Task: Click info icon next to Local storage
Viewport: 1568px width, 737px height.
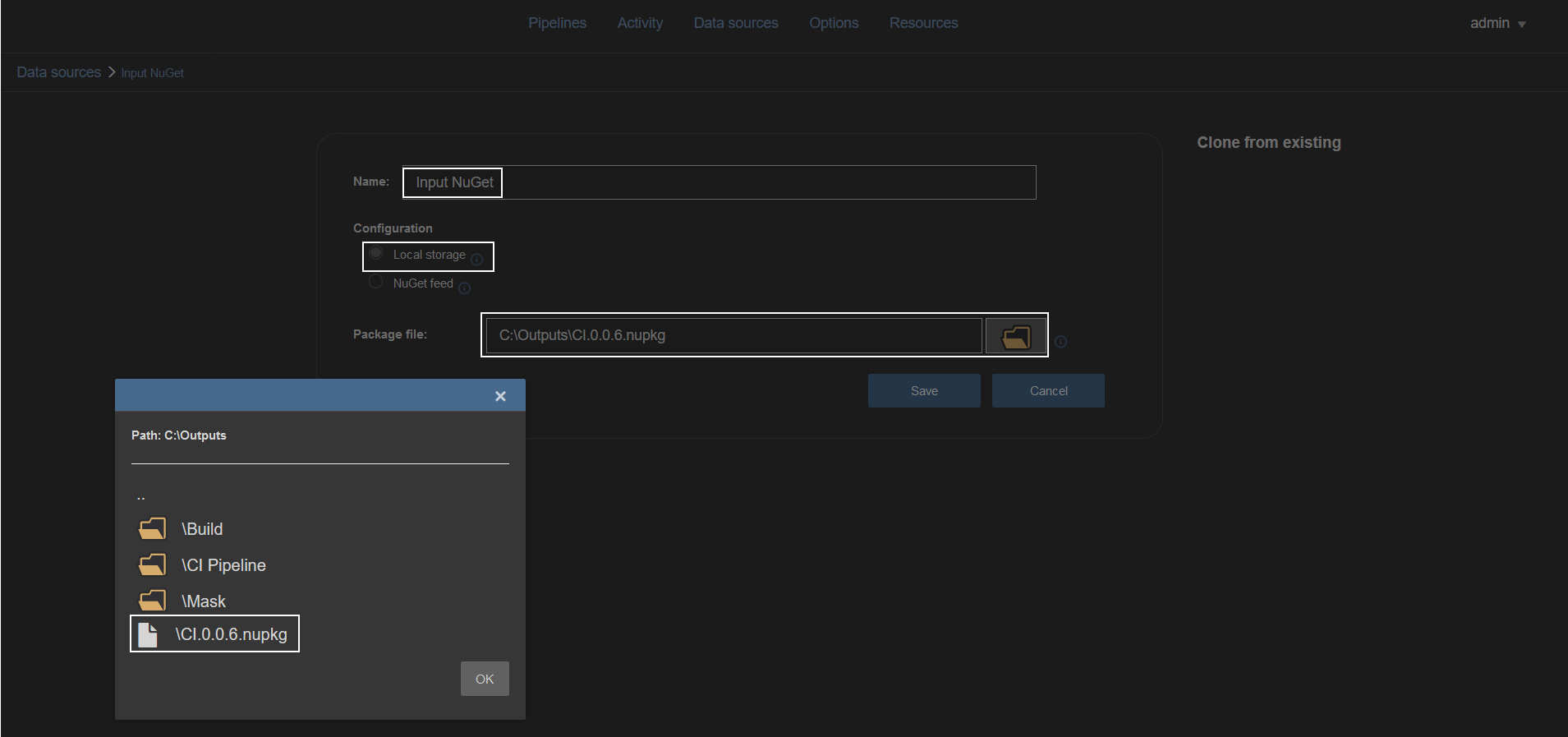Action: [x=477, y=260]
